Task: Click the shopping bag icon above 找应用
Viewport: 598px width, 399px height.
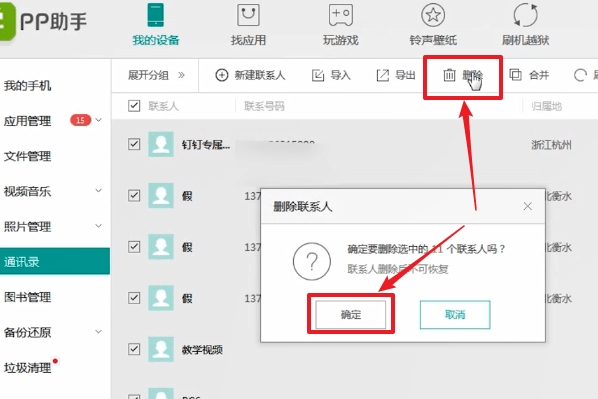Action: (x=248, y=15)
